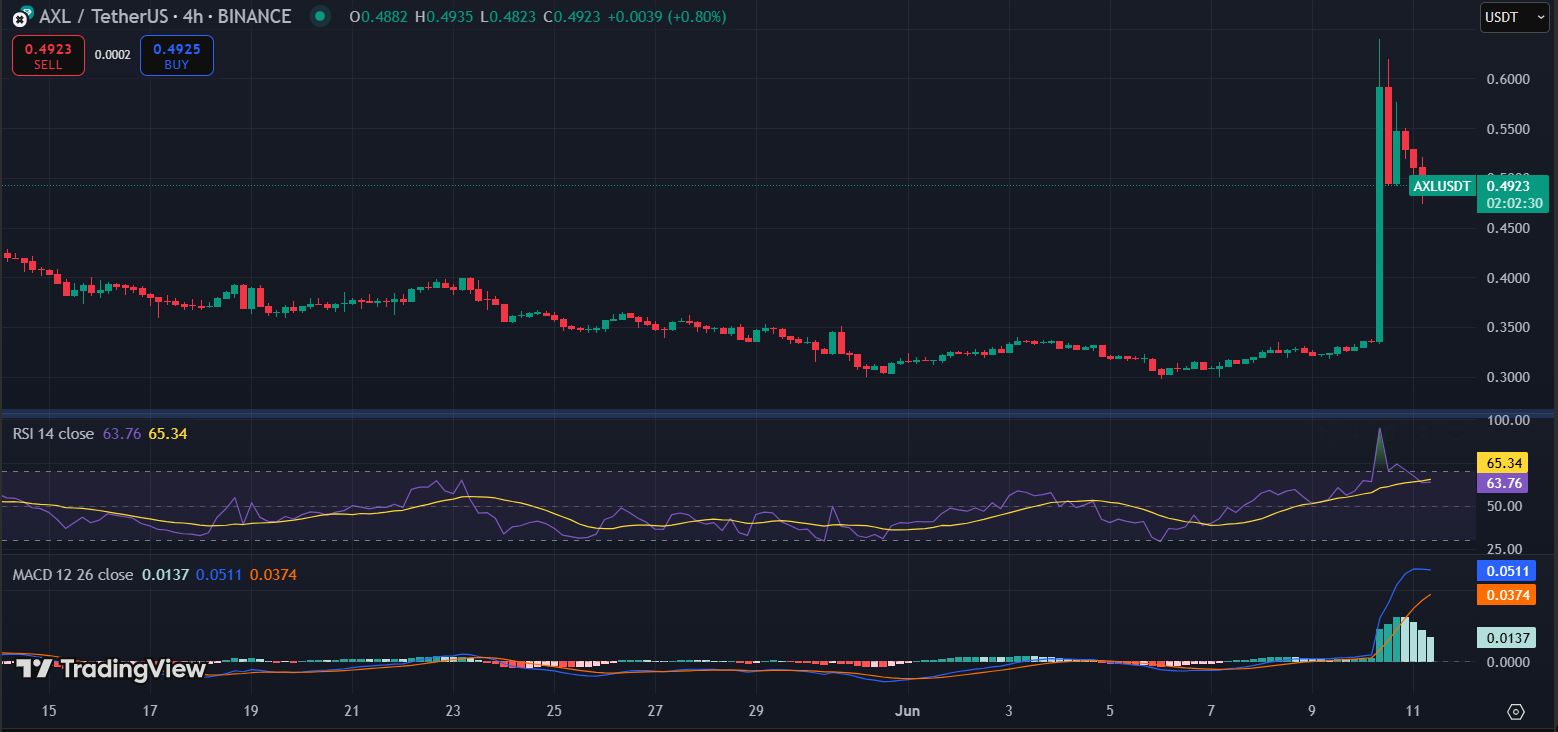
Task: Click the 25.00 RSI axis label
Action: (1506, 549)
